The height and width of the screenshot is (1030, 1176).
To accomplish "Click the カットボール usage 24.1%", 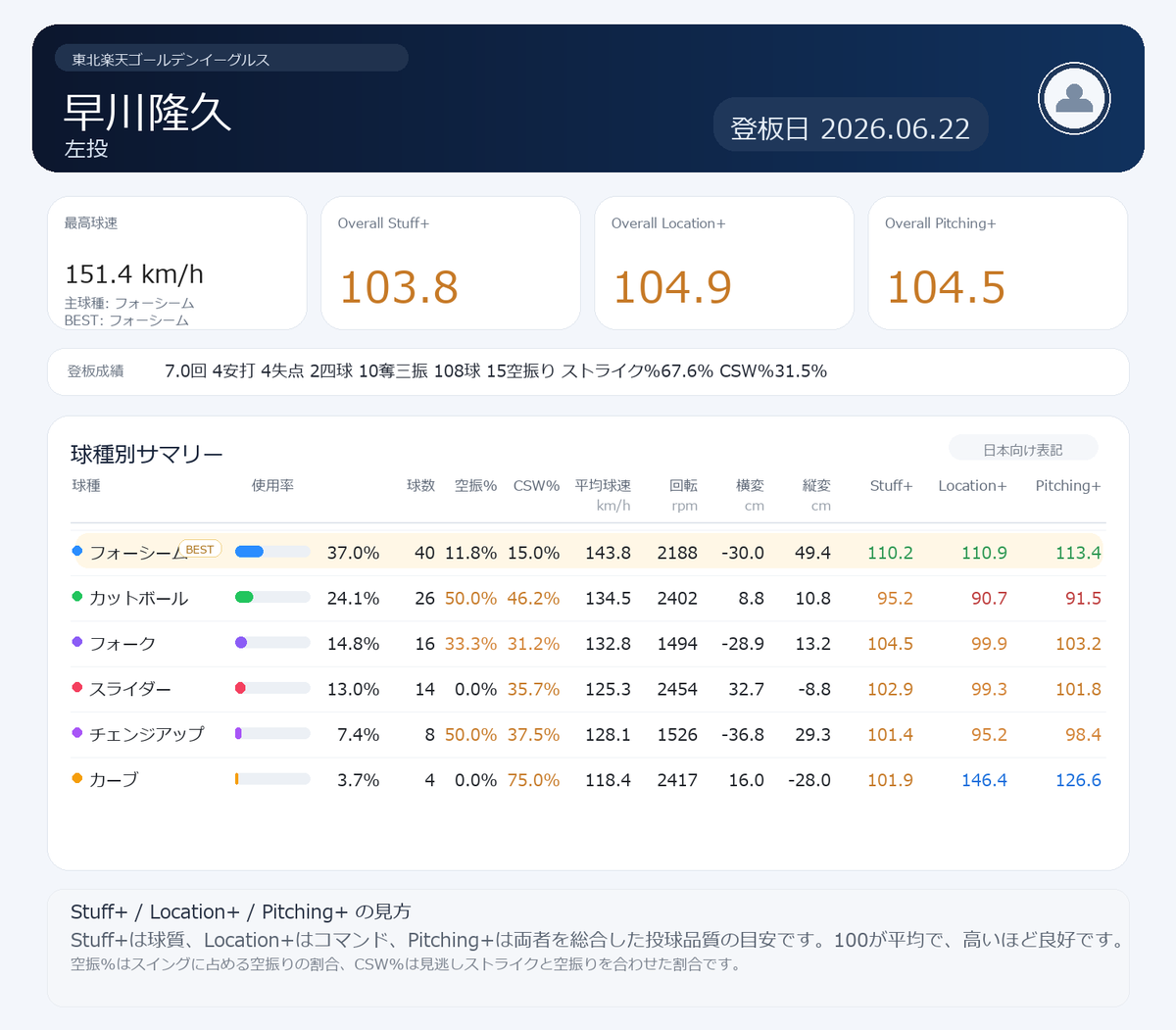I will [x=353, y=598].
